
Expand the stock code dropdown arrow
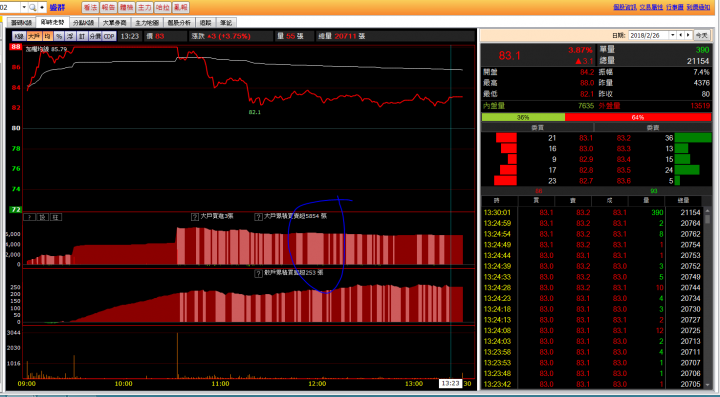[24, 7]
